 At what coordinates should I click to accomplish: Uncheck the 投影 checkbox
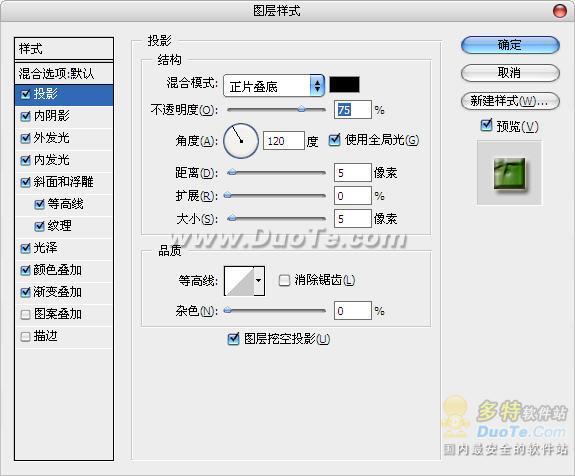(25, 94)
